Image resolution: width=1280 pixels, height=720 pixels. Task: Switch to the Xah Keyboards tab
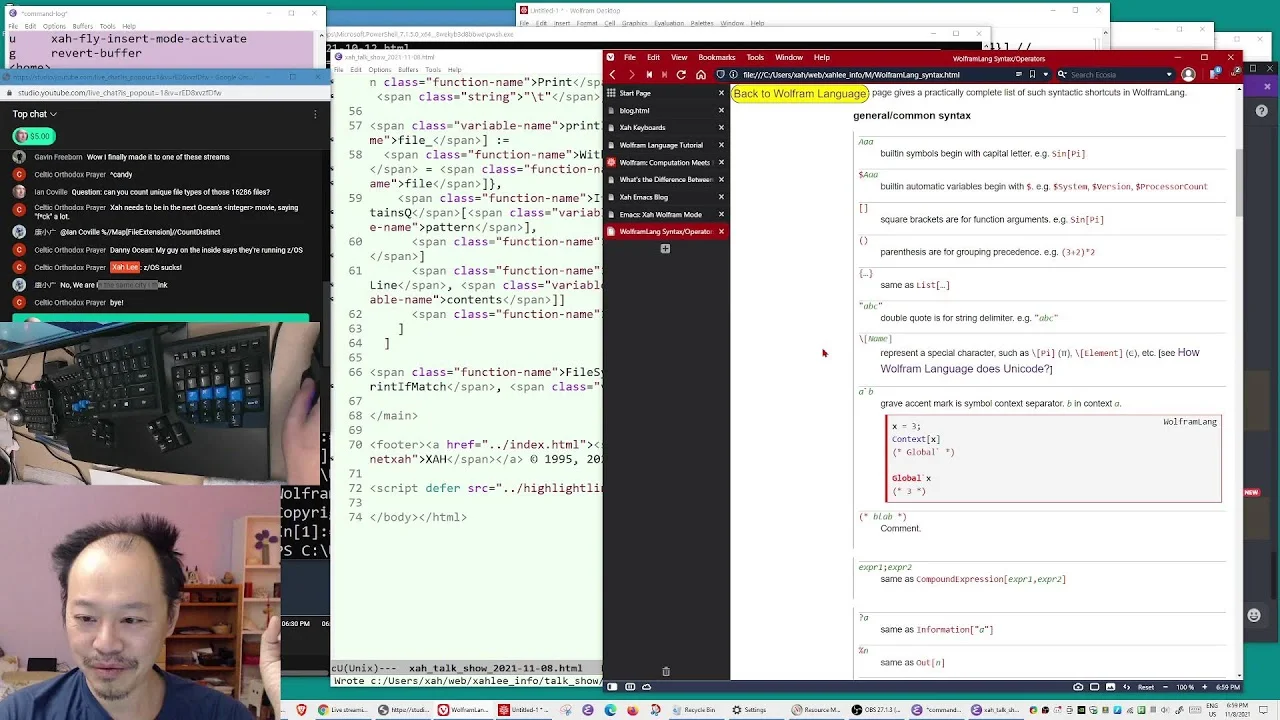coord(660,127)
